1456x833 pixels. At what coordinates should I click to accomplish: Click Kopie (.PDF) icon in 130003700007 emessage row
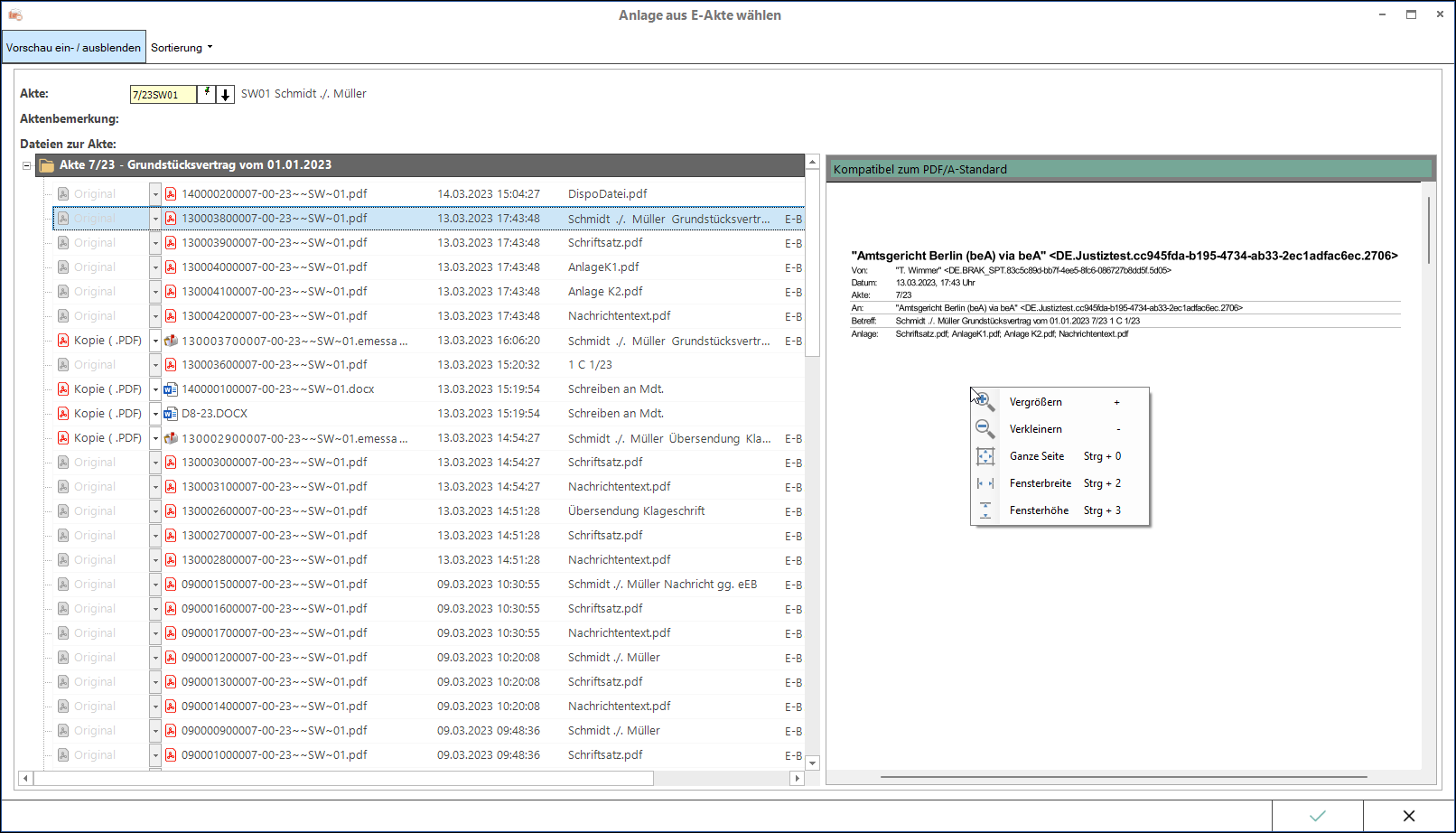point(63,341)
